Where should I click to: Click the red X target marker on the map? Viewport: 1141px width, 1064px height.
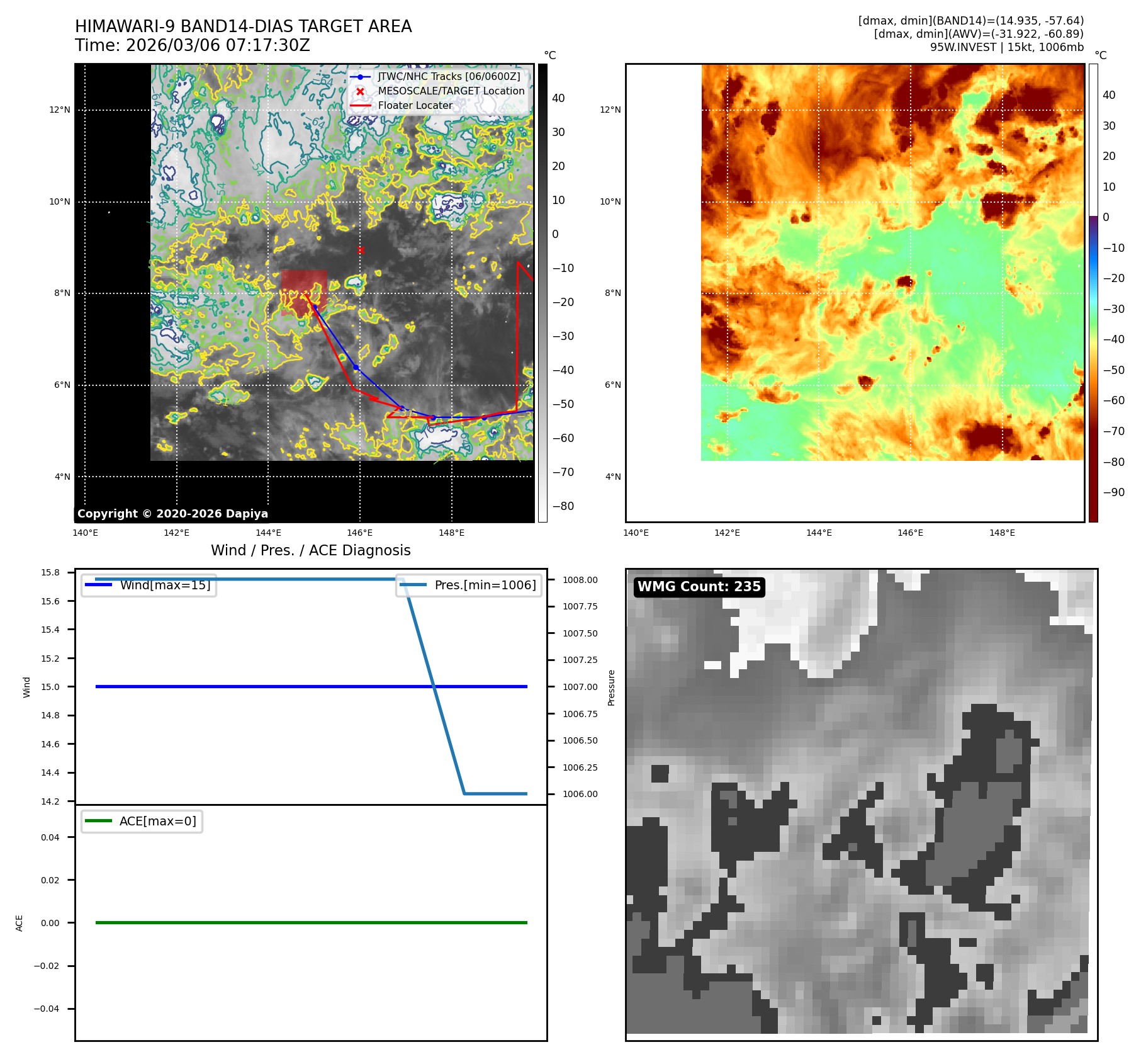(361, 250)
